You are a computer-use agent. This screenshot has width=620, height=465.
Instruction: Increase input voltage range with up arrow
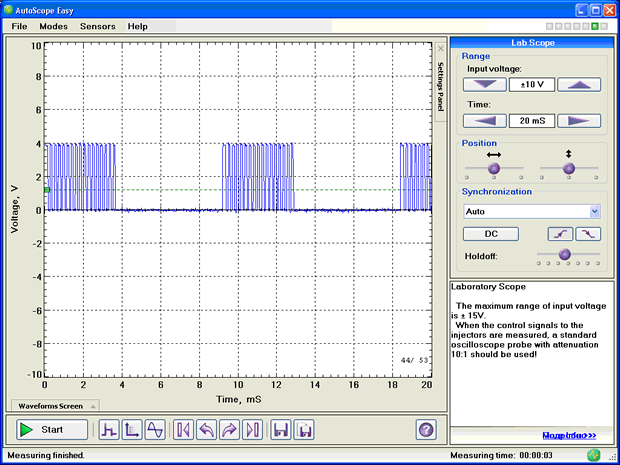pos(579,85)
